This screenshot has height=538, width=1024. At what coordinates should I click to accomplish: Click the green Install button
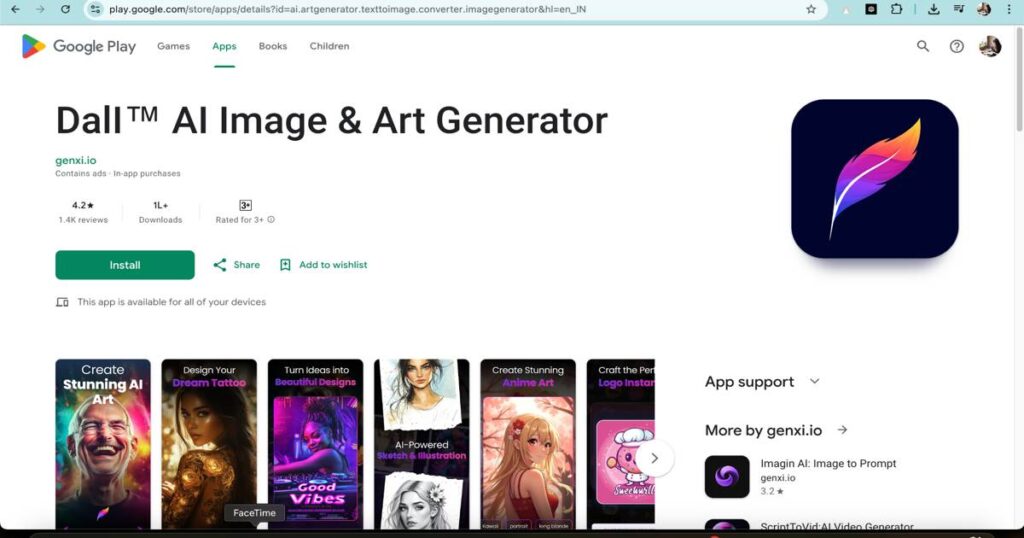(x=125, y=265)
